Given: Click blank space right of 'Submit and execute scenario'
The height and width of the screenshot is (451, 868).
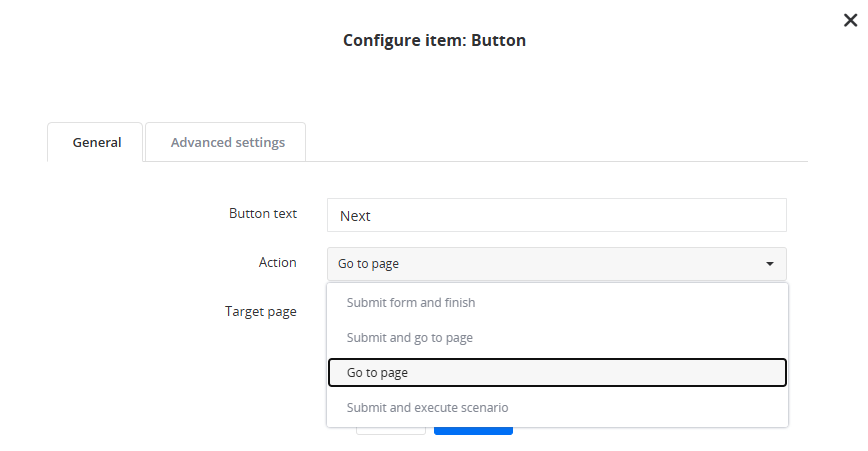Looking at the screenshot, I should [x=650, y=408].
